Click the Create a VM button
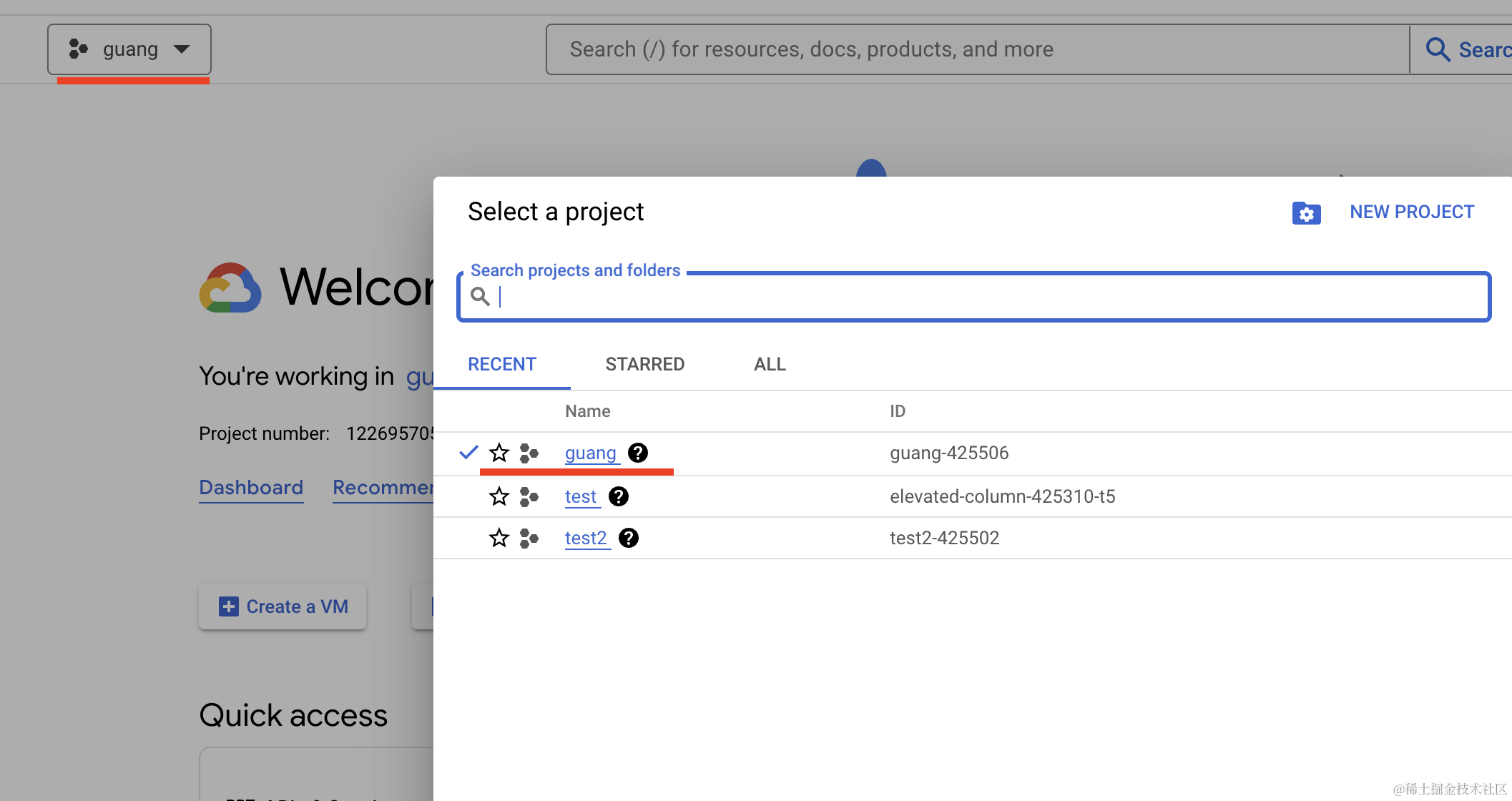Image resolution: width=1512 pixels, height=801 pixels. coord(283,606)
